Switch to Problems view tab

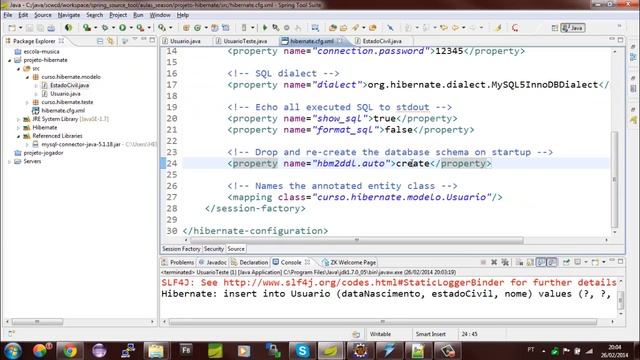pos(178,262)
